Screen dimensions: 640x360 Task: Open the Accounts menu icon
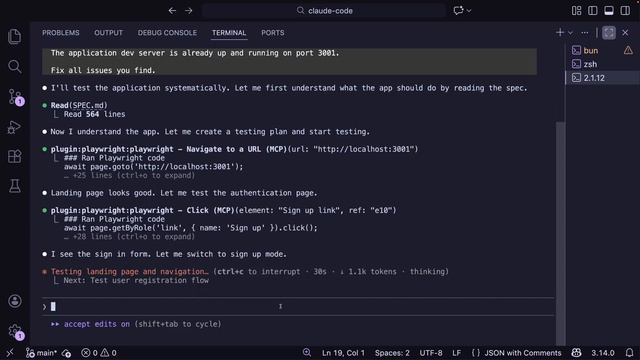point(15,301)
